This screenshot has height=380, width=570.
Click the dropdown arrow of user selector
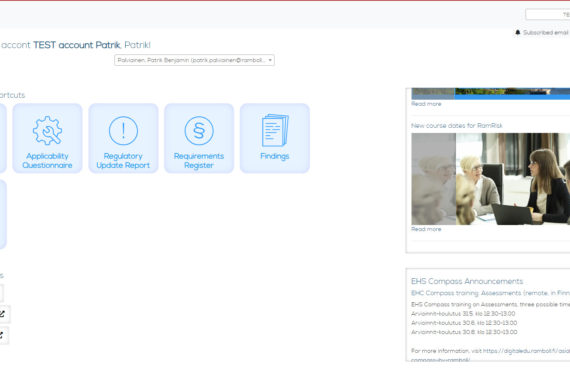(x=270, y=60)
